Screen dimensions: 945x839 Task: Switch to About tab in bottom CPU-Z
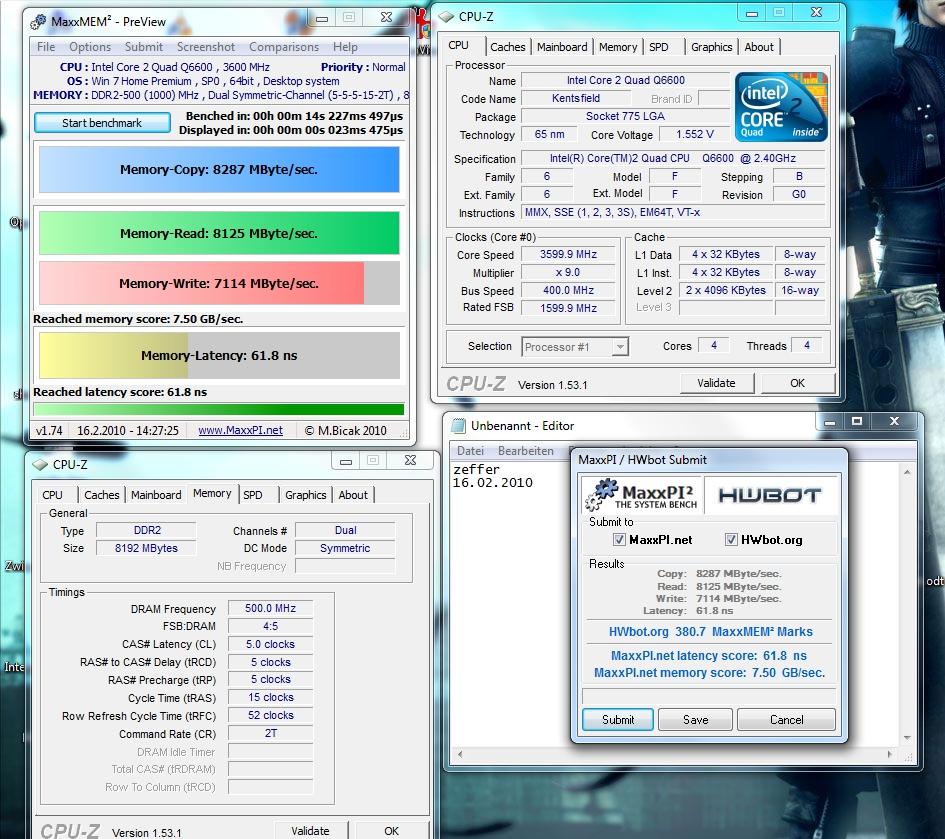coord(353,495)
